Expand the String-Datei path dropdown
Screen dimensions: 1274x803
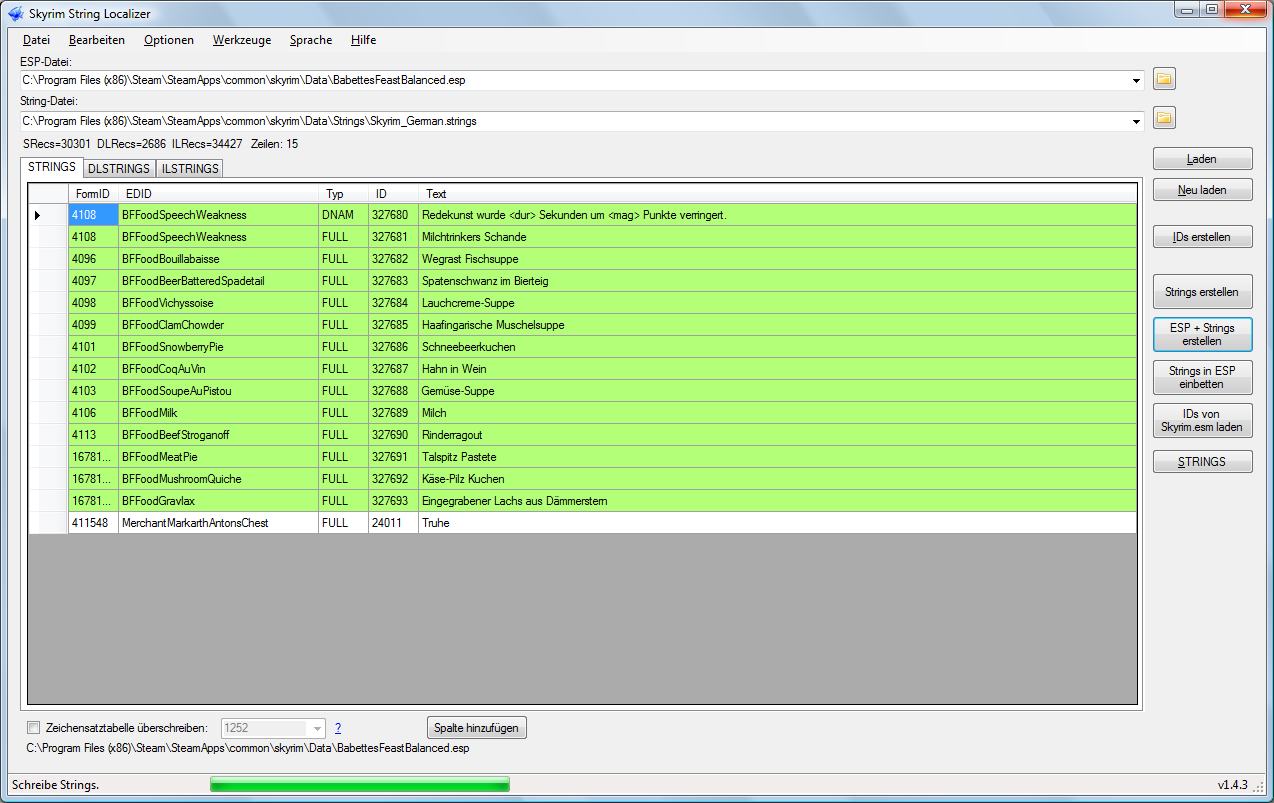[x=1136, y=121]
